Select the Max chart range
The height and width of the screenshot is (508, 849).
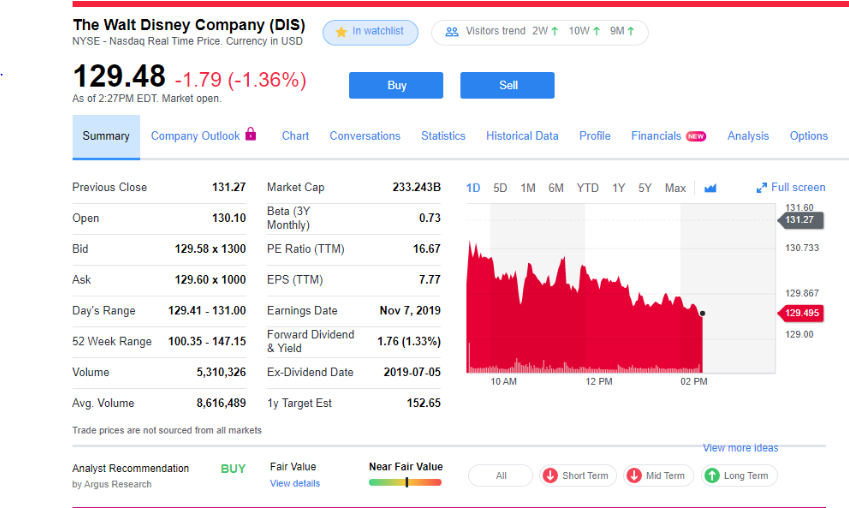pyautogui.click(x=675, y=188)
